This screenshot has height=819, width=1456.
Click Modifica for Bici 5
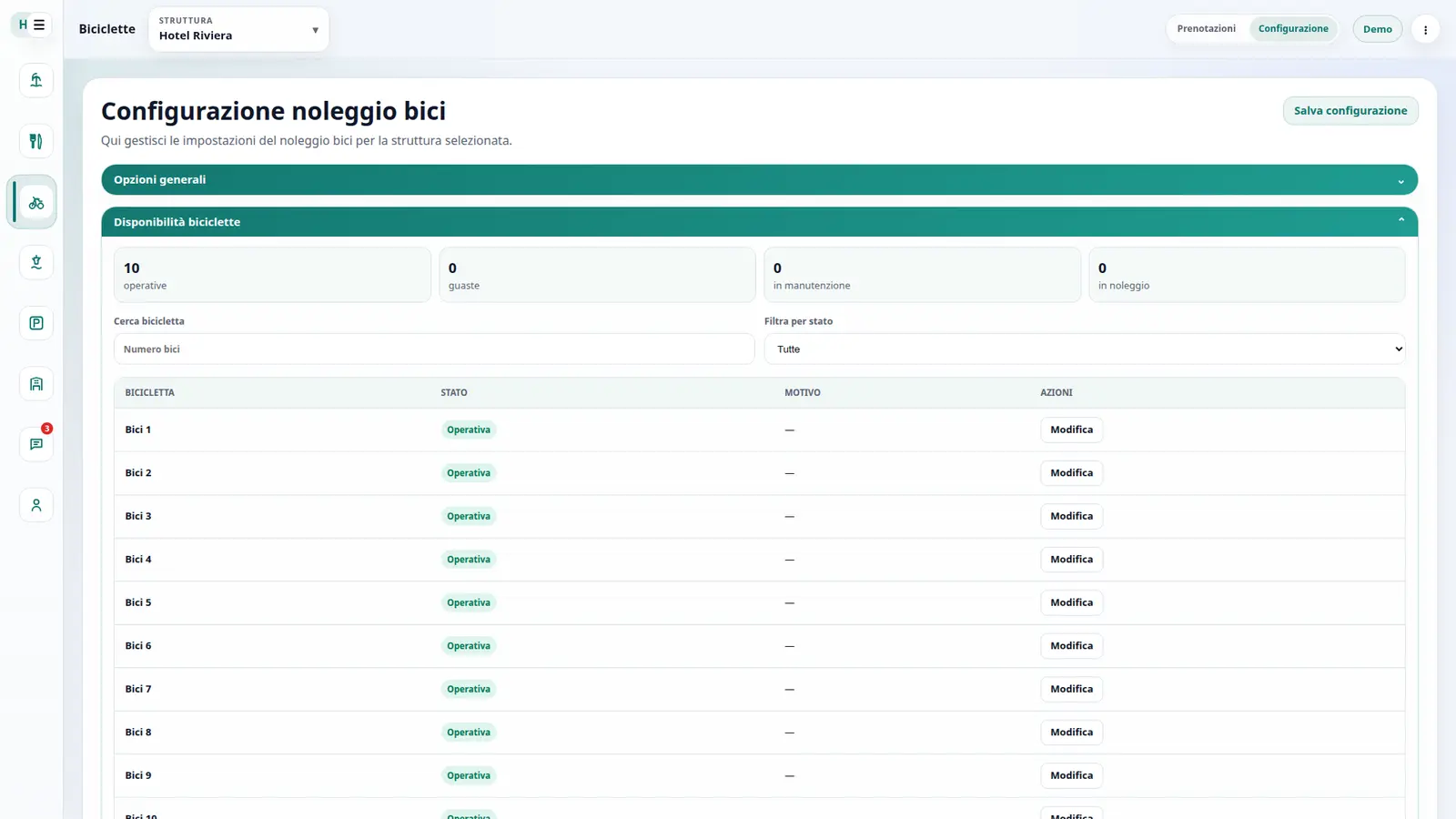point(1071,602)
